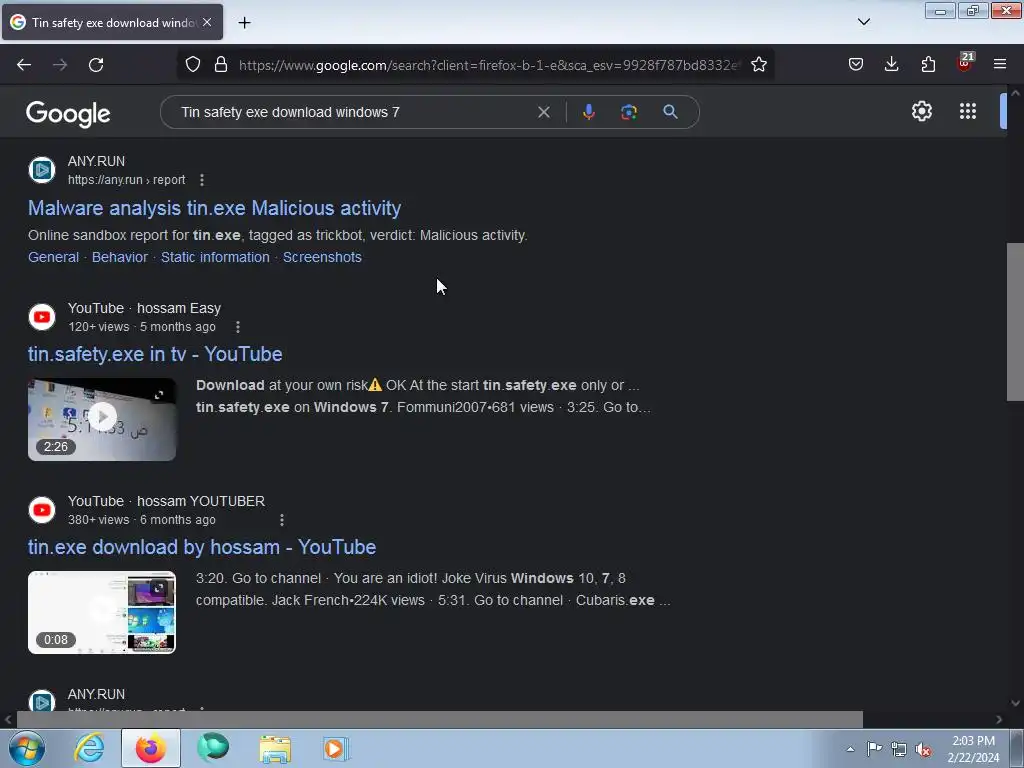Click the ANY.RUN site favicon
Image resolution: width=1024 pixels, height=768 pixels.
point(42,170)
